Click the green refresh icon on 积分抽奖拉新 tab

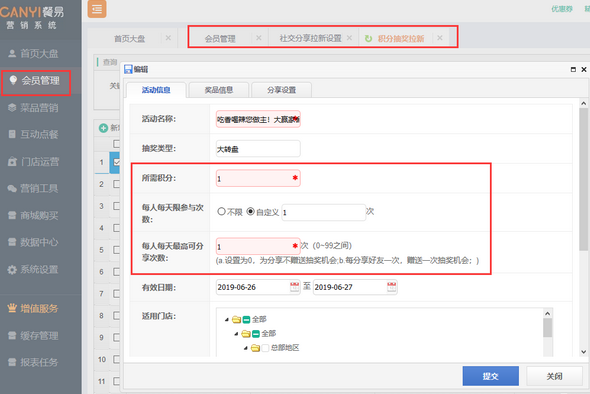(x=368, y=38)
